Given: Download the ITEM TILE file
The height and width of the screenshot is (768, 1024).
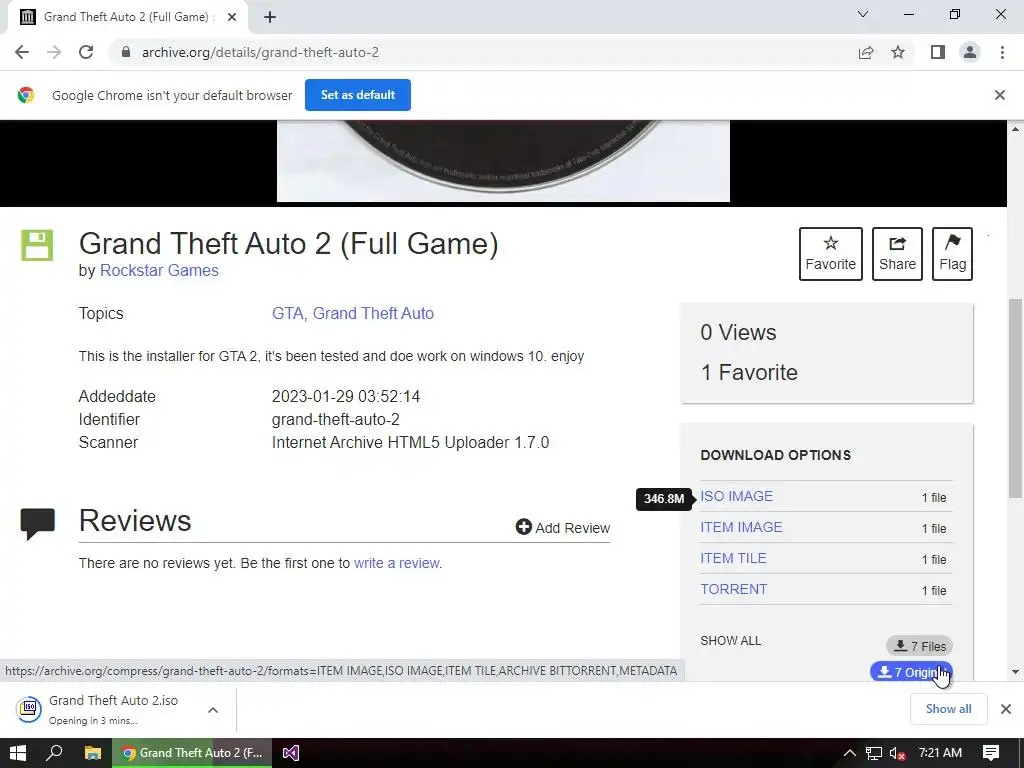Looking at the screenshot, I should point(733,558).
